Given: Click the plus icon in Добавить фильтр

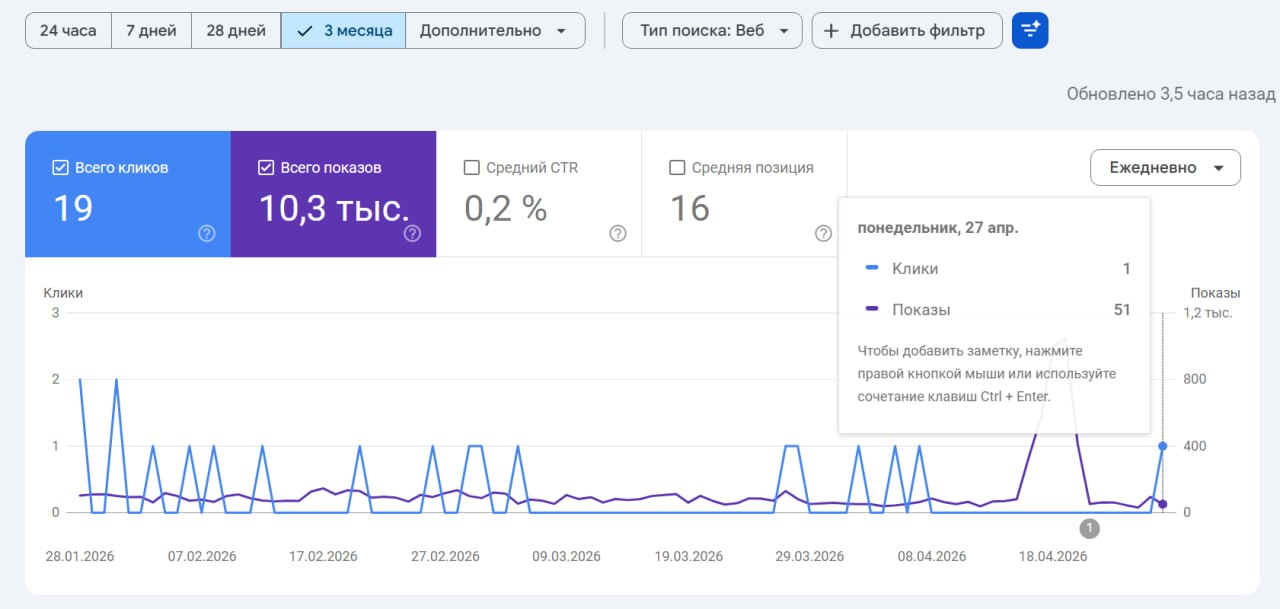Looking at the screenshot, I should pyautogui.click(x=831, y=31).
